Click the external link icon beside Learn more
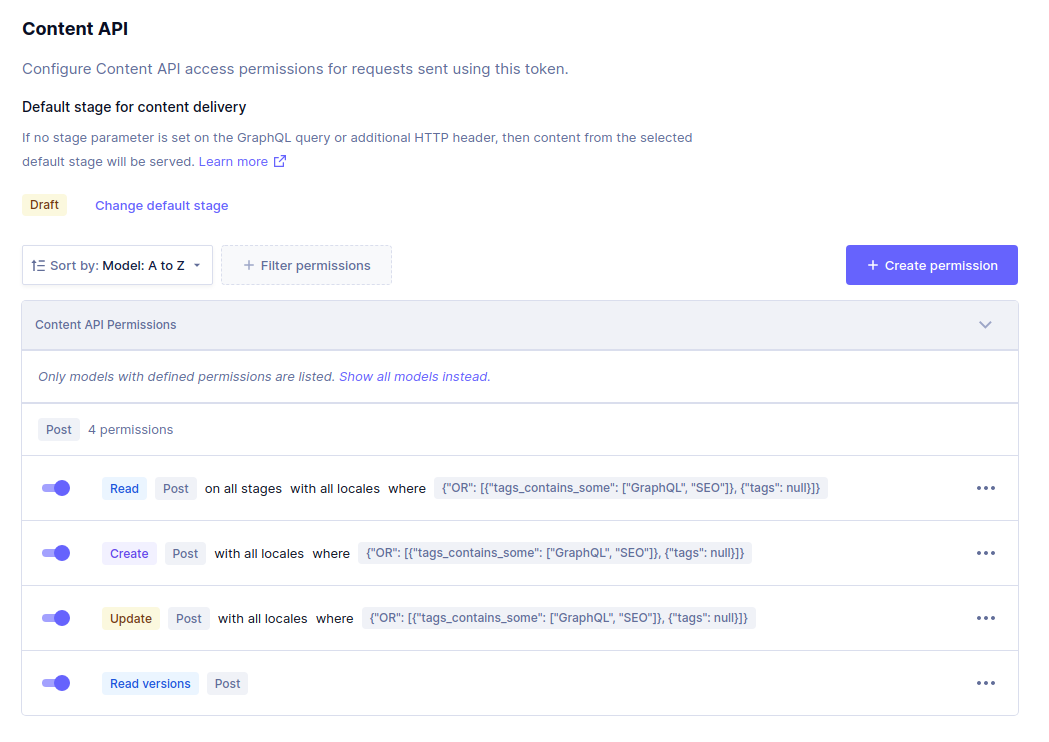This screenshot has height=742, width=1049. tap(280, 161)
